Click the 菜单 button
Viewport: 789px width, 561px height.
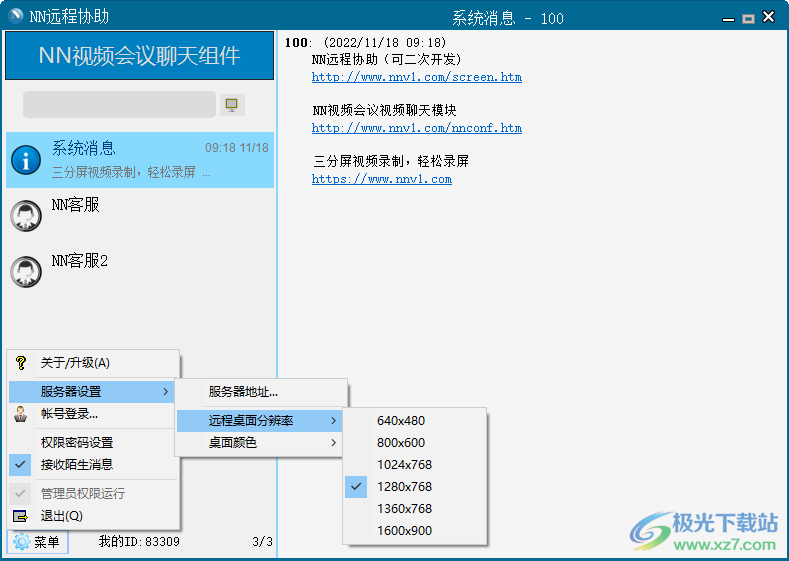(x=38, y=542)
